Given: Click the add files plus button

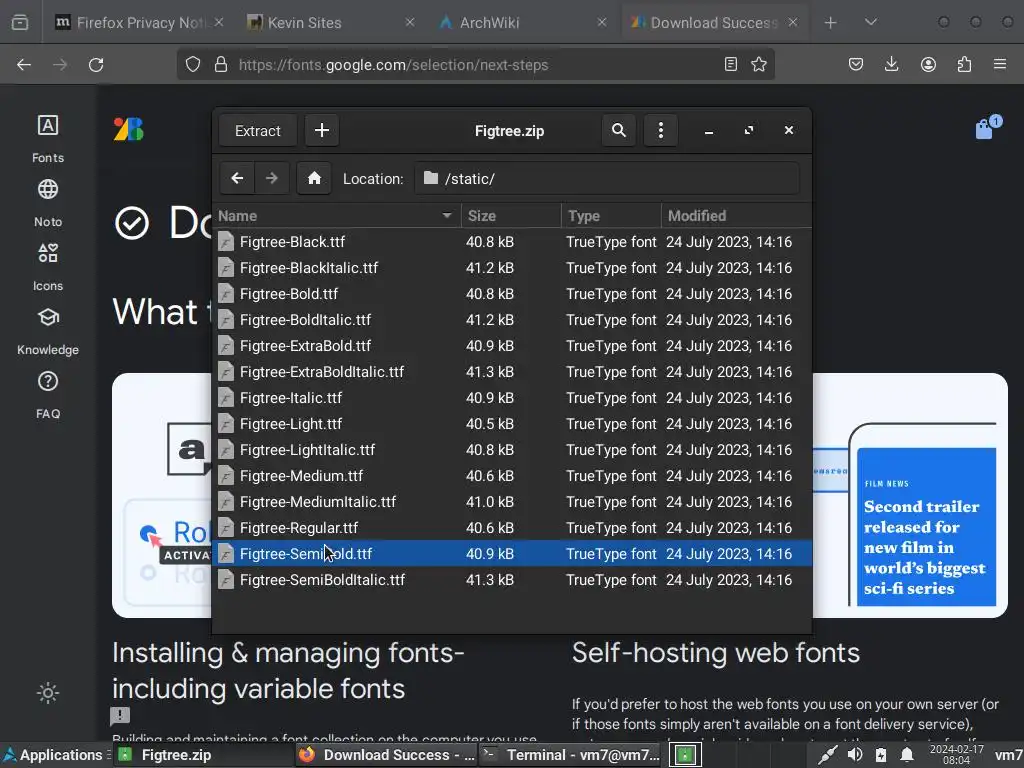Looking at the screenshot, I should coord(321,131).
